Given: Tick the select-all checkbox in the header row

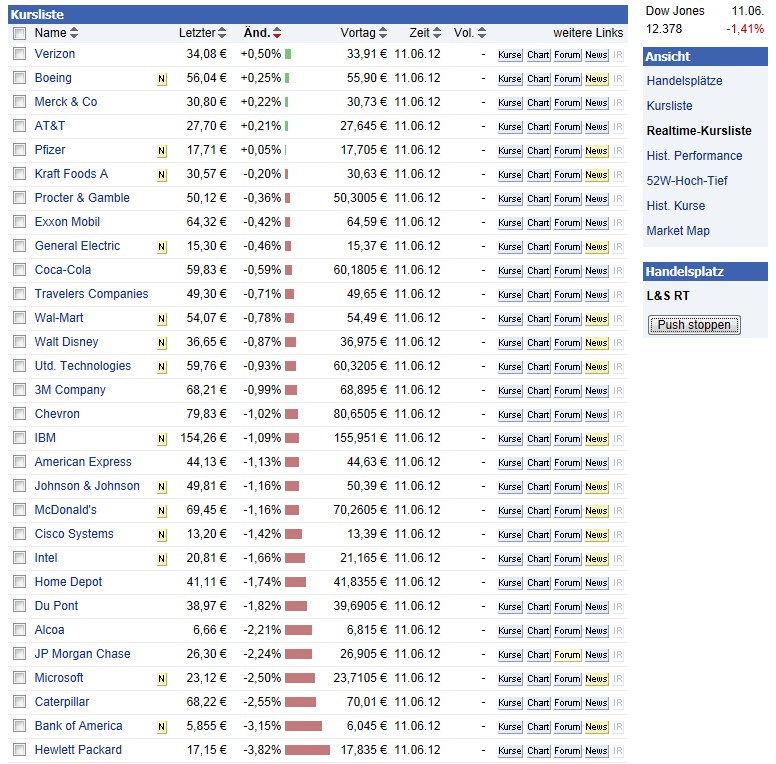Looking at the screenshot, I should coord(19,33).
